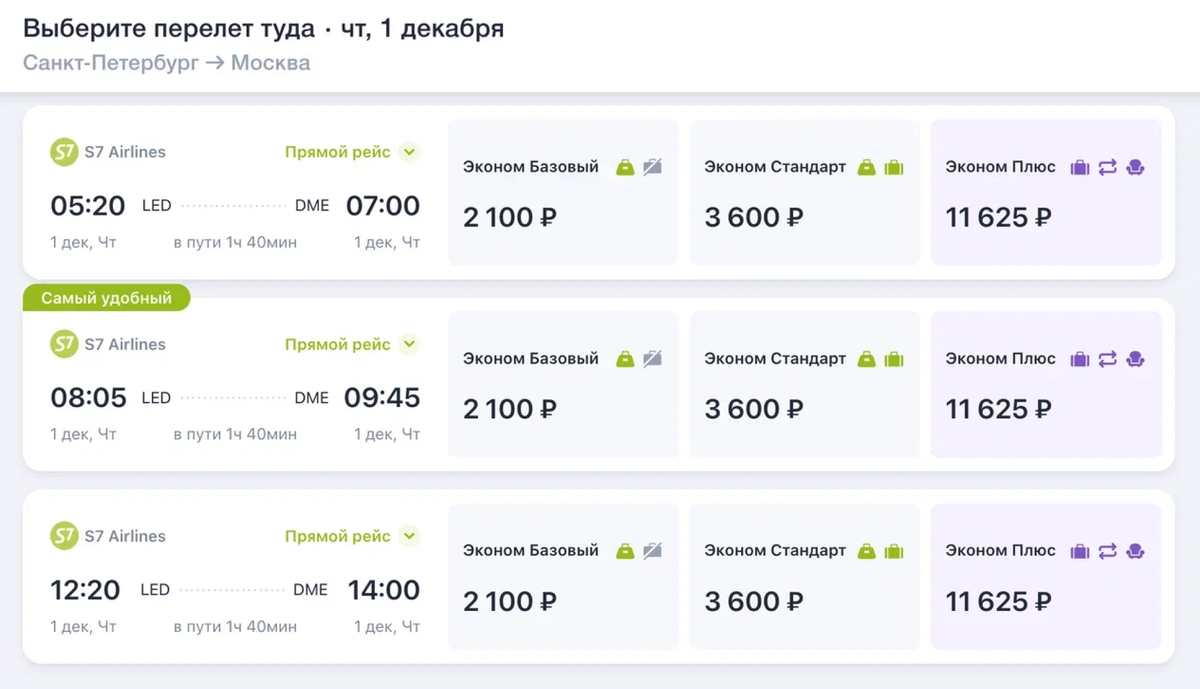The width and height of the screenshot is (1200, 689).
Task: Click Санкт-Петербург → Москва route text
Action: point(167,63)
